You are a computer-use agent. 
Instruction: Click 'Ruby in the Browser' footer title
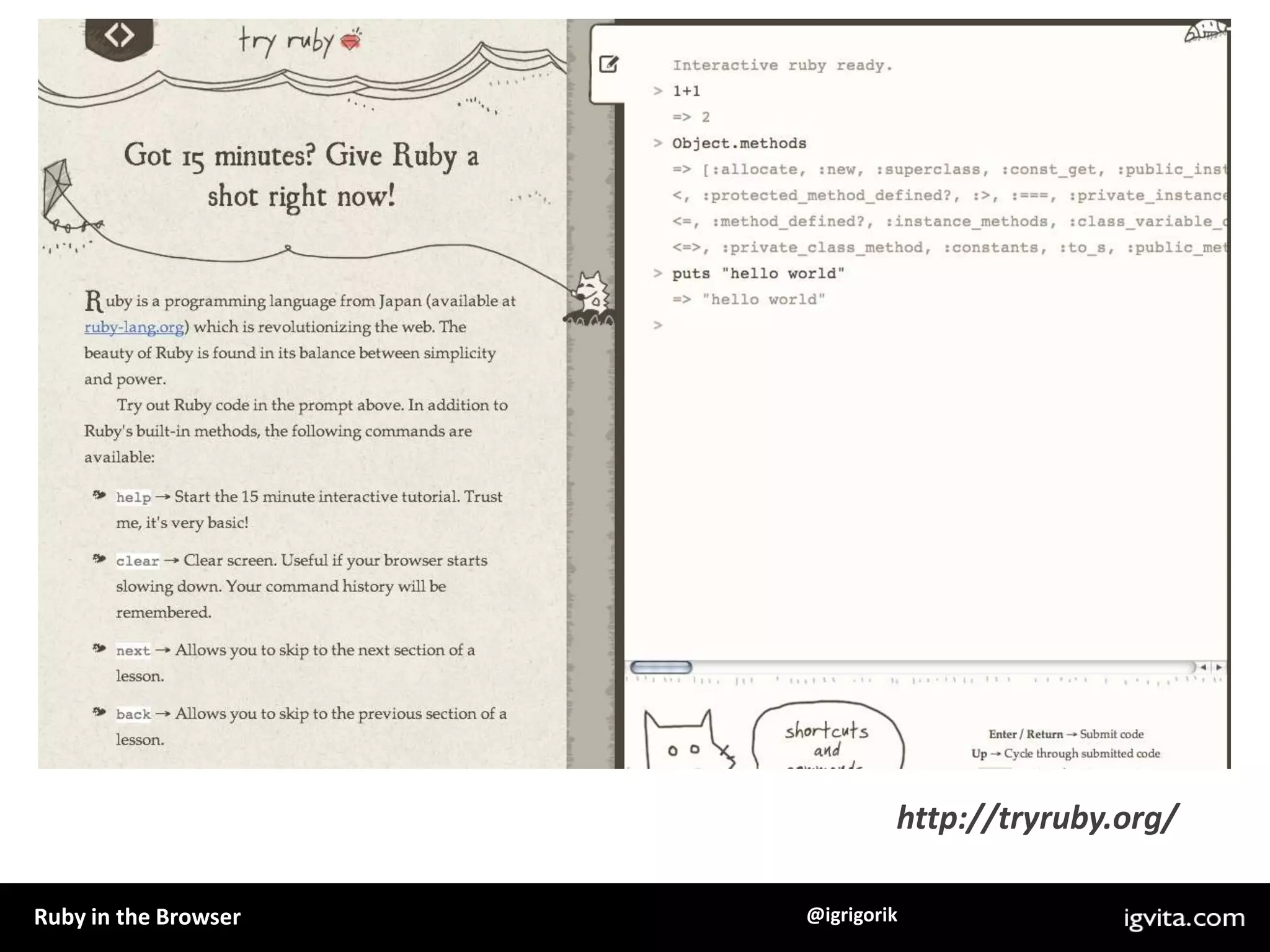tap(137, 917)
